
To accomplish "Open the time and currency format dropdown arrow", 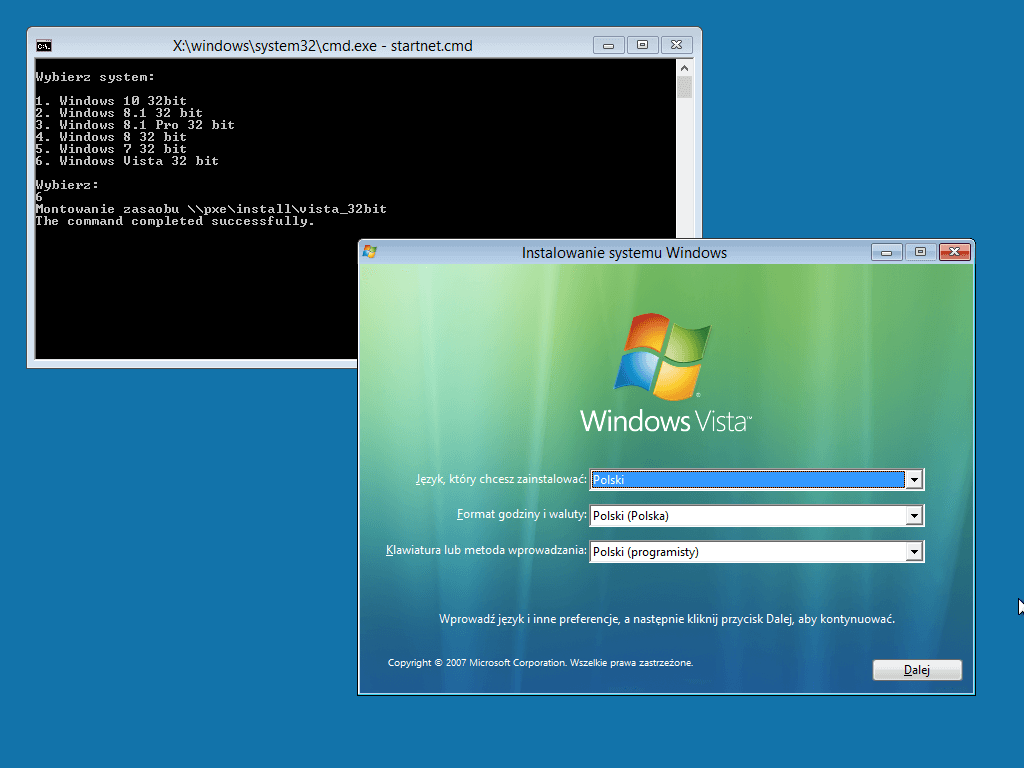I will (914, 516).
